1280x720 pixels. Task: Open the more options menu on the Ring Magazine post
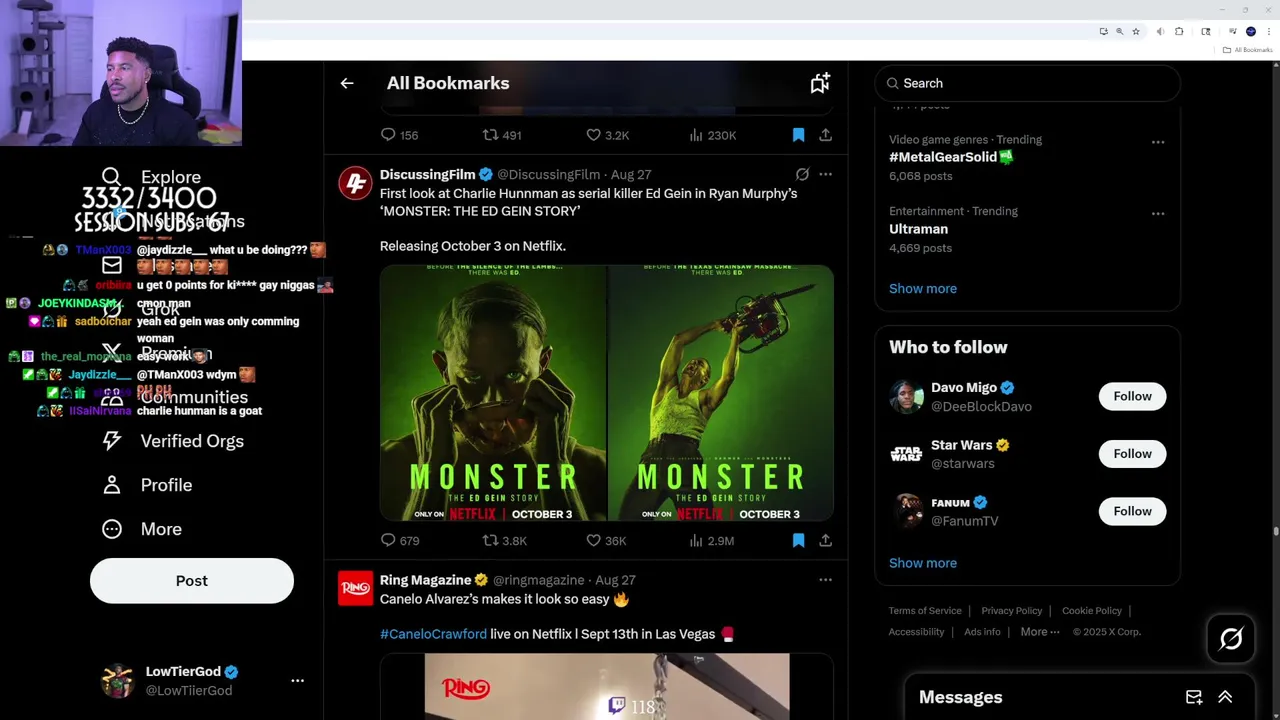click(x=825, y=580)
